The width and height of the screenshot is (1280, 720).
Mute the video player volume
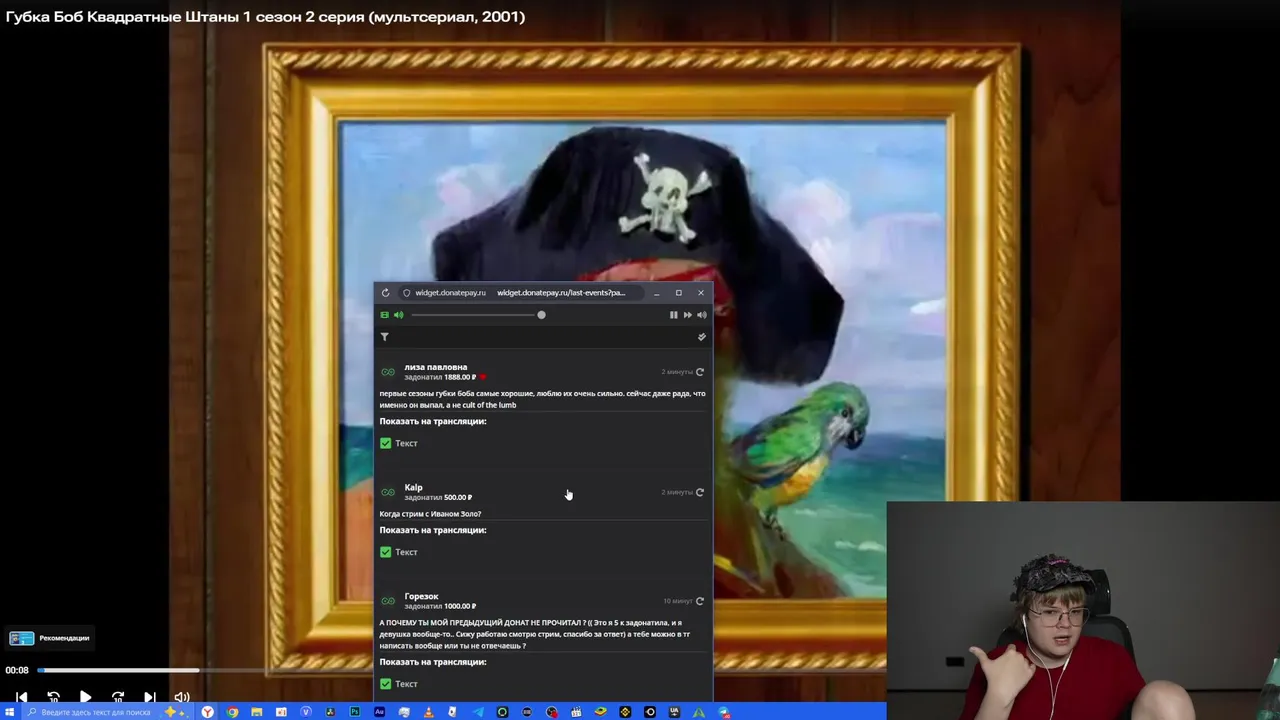181,697
